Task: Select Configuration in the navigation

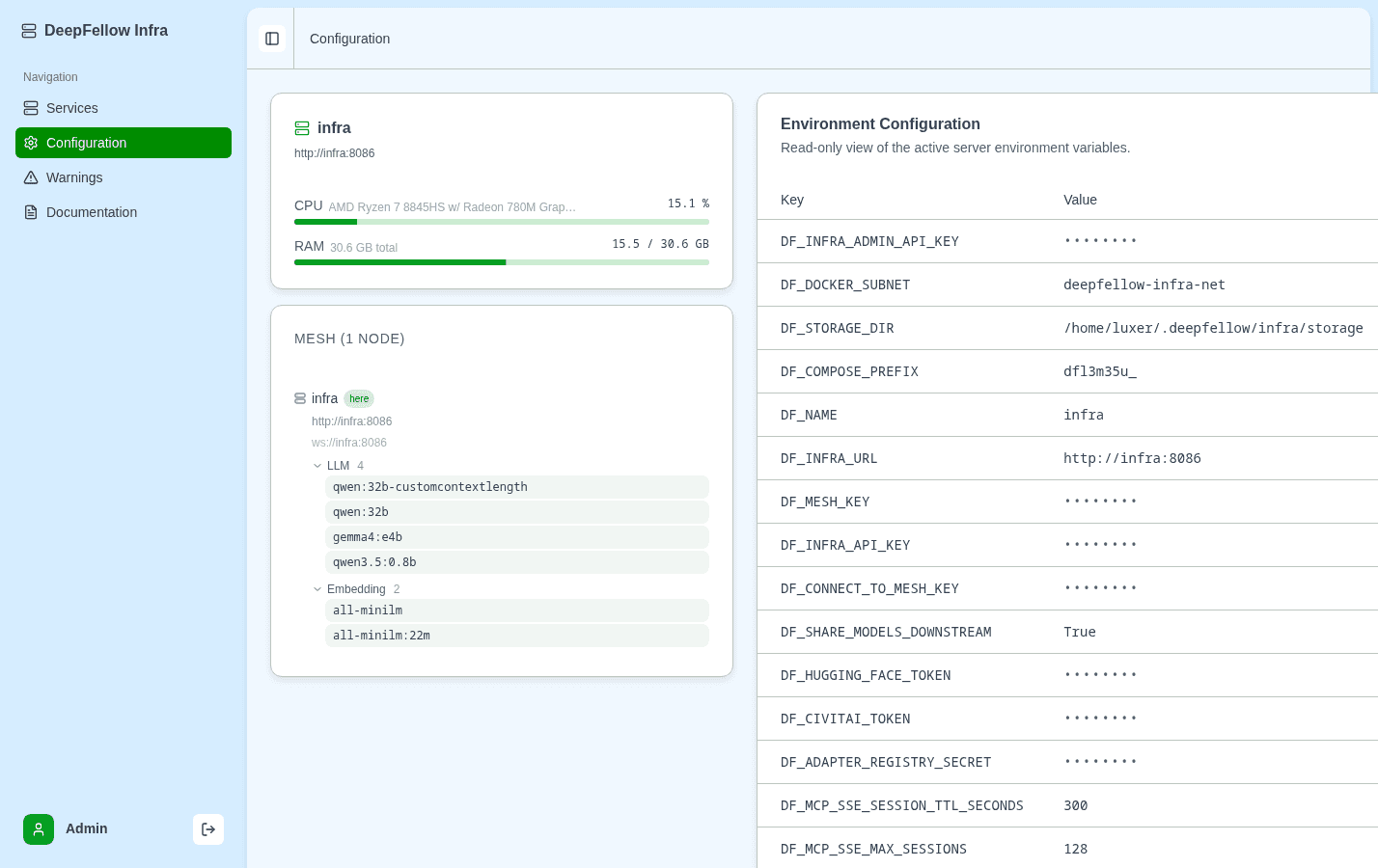Action: 124,143
